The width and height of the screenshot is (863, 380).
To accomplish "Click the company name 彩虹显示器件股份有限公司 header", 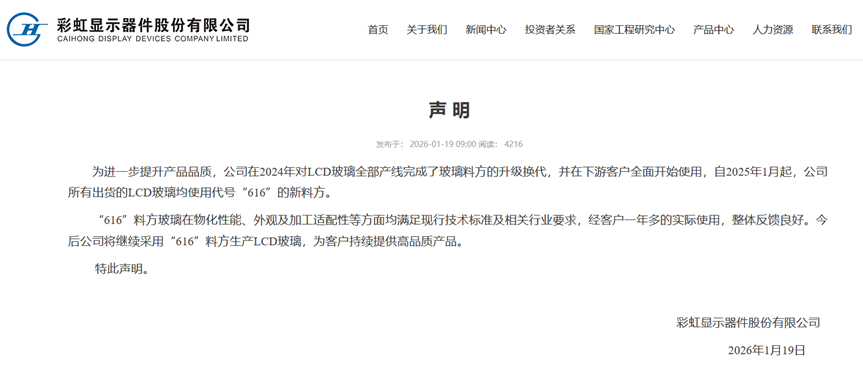I will click(x=154, y=24).
